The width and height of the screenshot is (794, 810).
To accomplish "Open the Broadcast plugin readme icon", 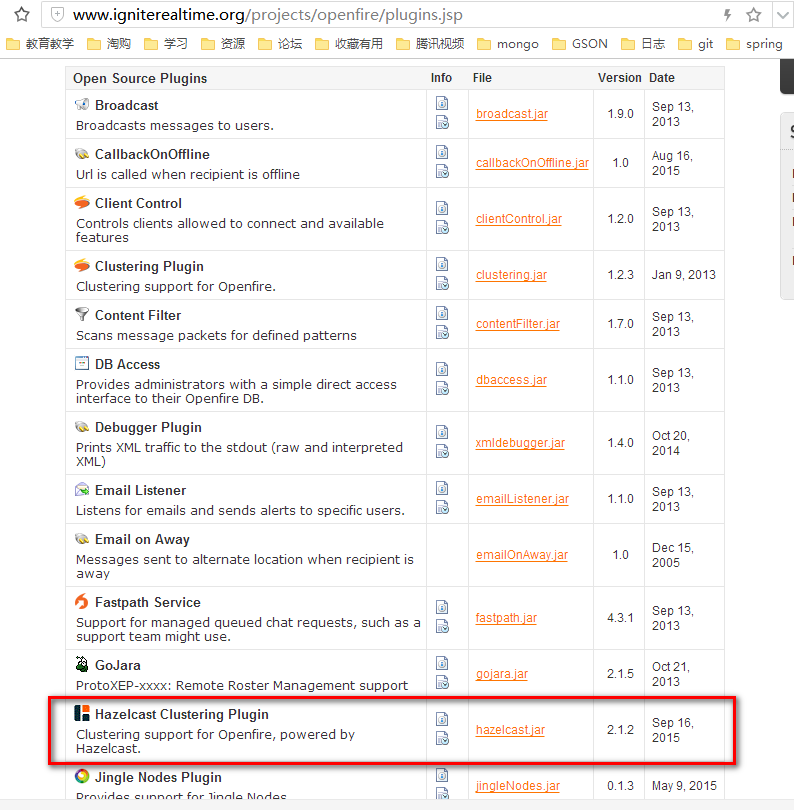I will tap(442, 103).
